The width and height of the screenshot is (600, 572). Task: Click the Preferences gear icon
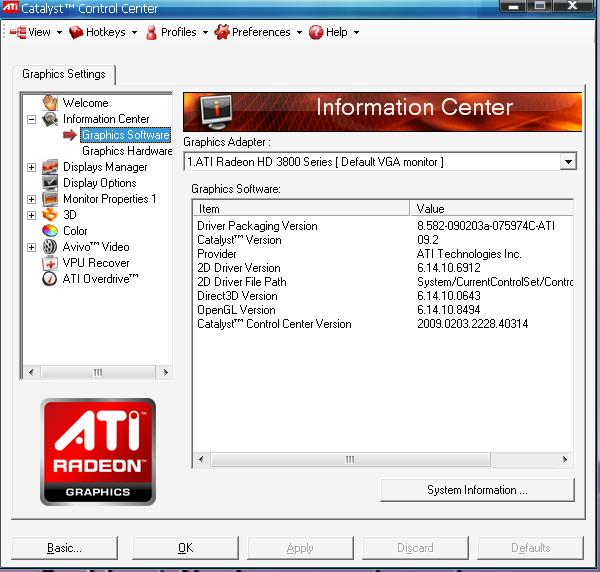pos(222,32)
